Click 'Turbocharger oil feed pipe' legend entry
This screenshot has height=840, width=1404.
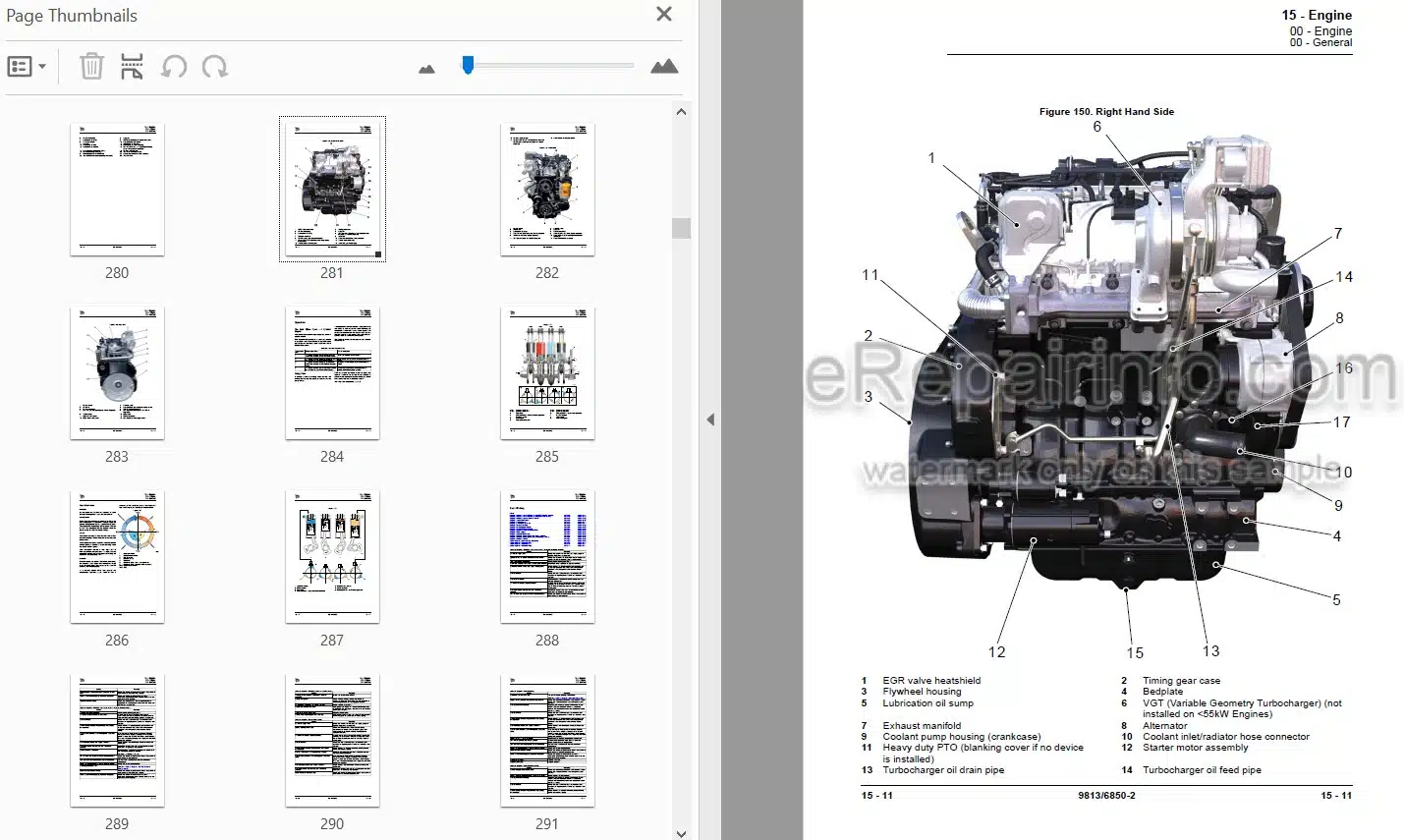click(1202, 770)
